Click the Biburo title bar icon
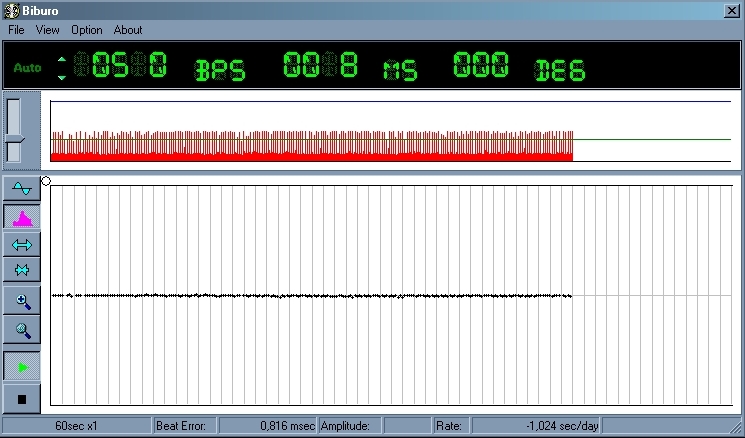This screenshot has width=745, height=438. pos(12,10)
